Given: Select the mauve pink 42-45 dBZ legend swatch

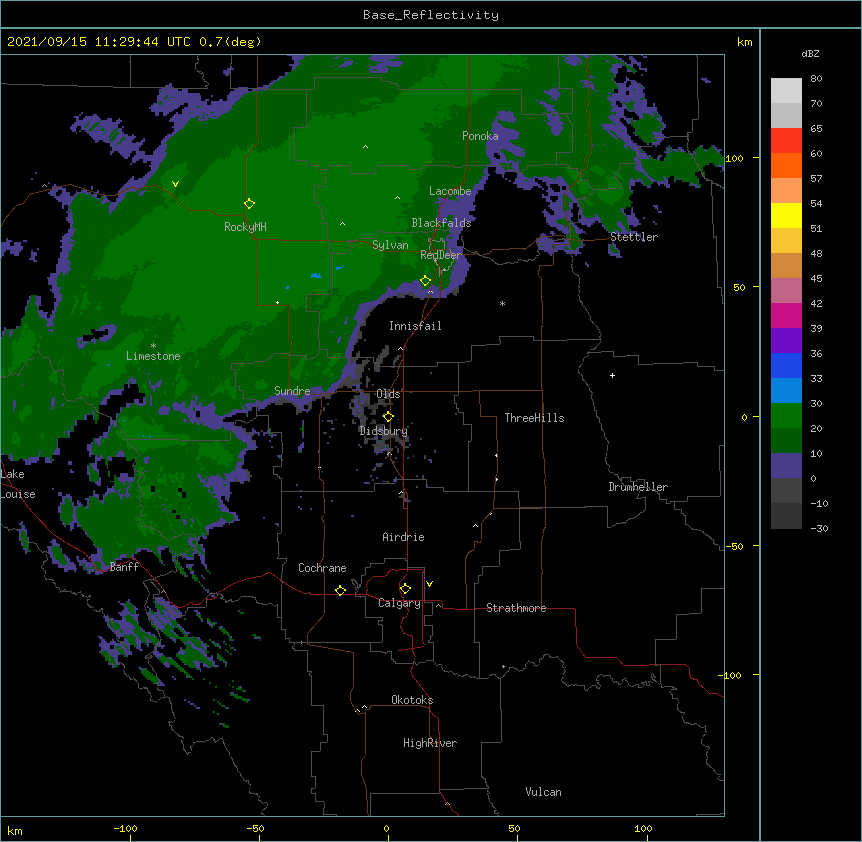Looking at the screenshot, I should click(786, 291).
